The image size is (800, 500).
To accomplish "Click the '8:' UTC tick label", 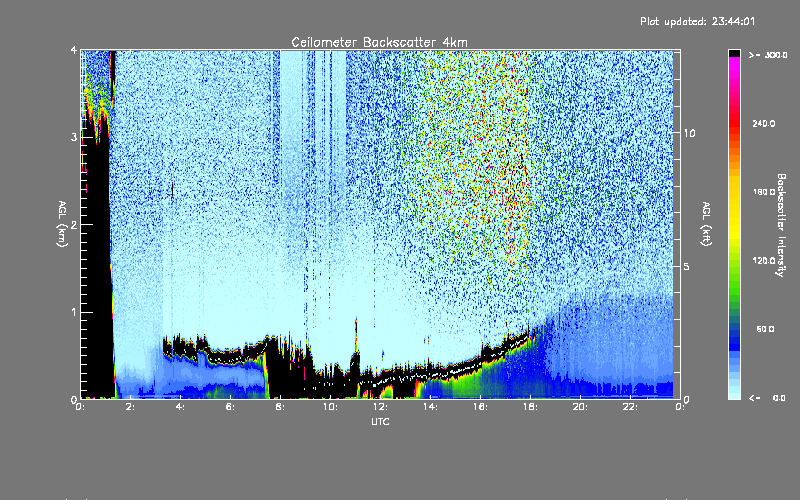I will pos(281,407).
